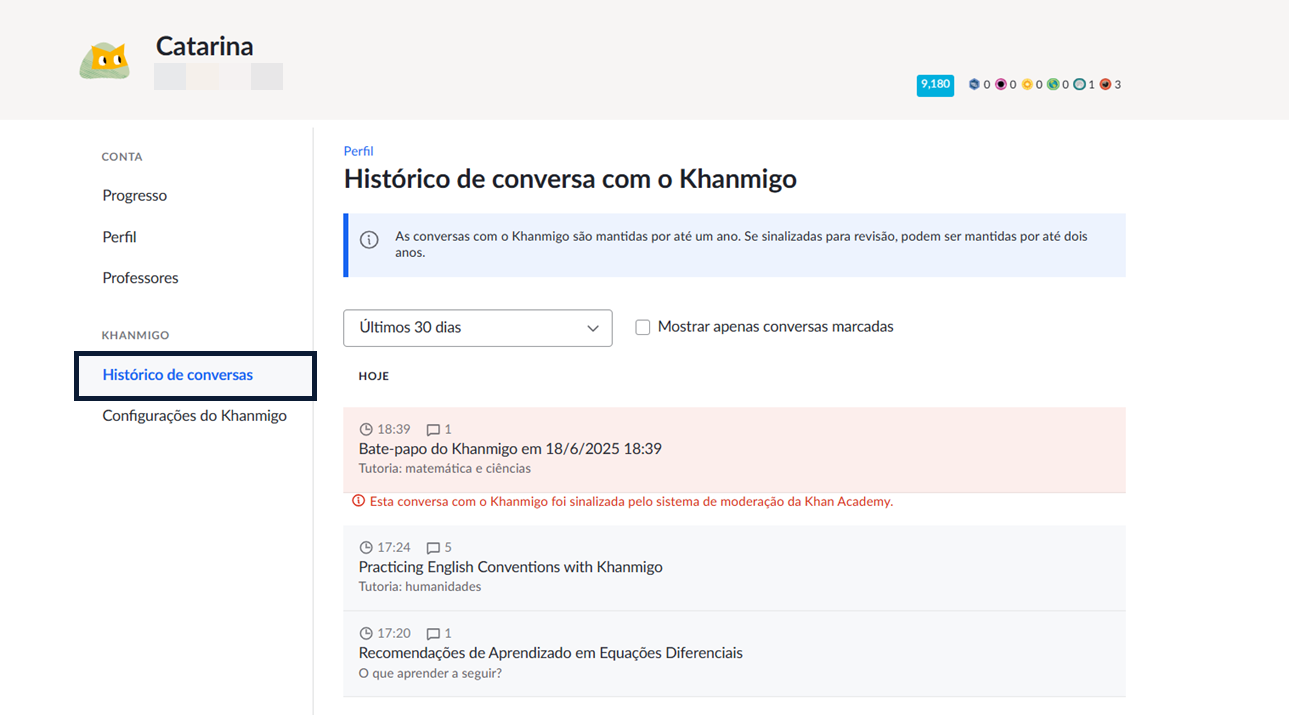Open Recomendações de Aprendizado em Equações Diferenciais

(734, 653)
